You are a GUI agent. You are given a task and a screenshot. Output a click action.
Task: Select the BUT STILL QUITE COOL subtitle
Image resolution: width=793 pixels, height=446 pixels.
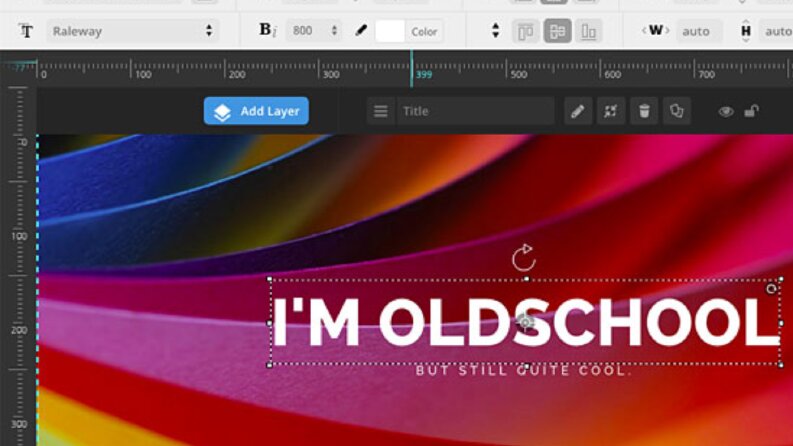(x=524, y=371)
